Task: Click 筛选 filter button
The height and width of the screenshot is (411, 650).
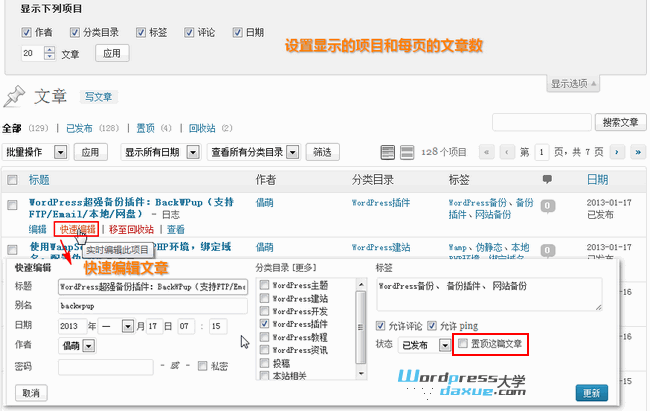Action: point(322,152)
